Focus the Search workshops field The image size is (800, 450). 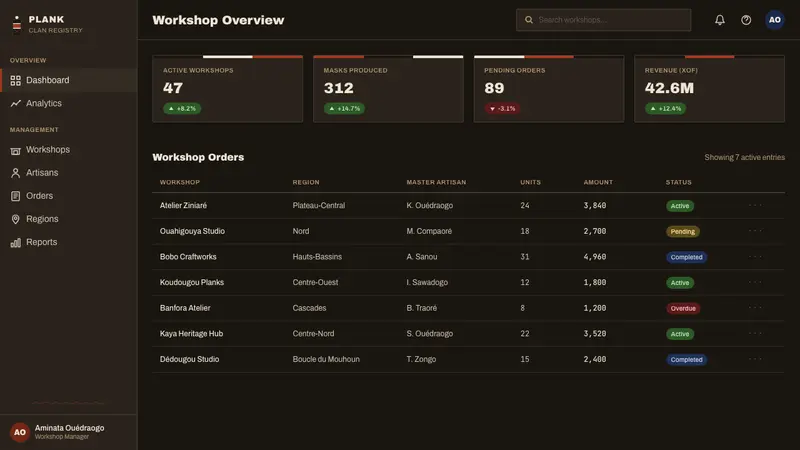coord(604,20)
